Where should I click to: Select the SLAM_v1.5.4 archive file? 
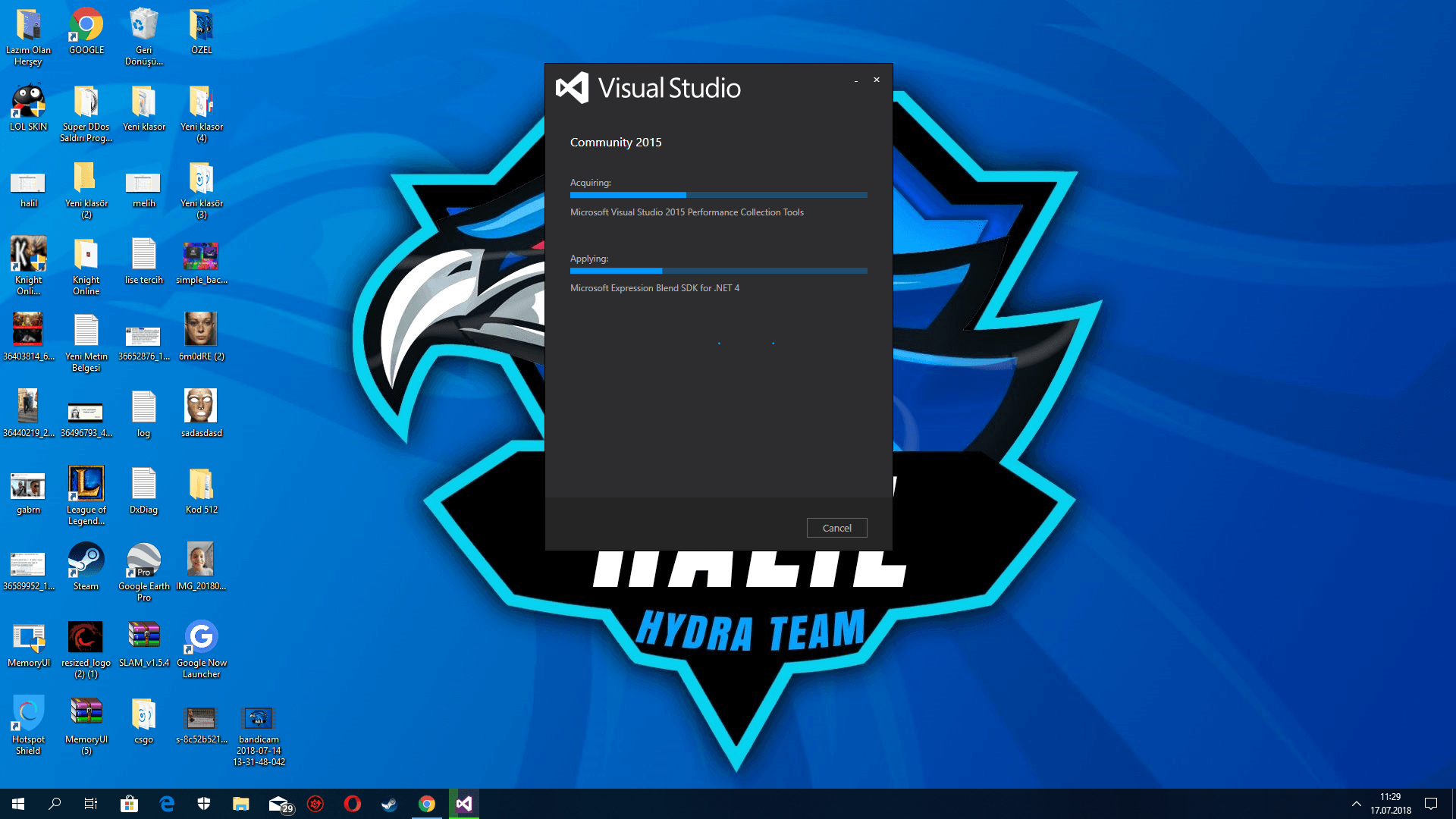pyautogui.click(x=143, y=645)
